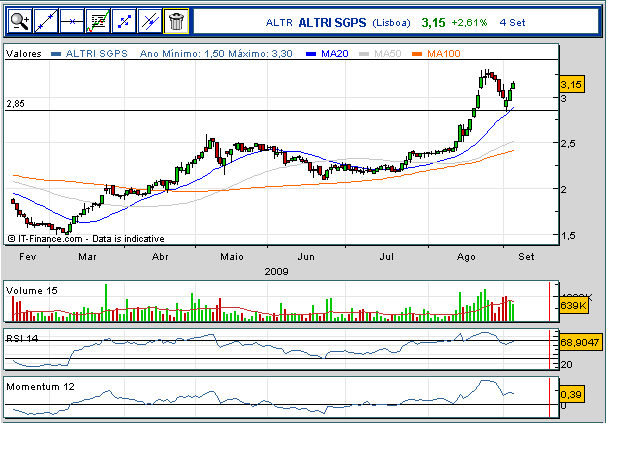Viewport: 623px width, 462px height.
Task: Click the trash can delete tool
Action: point(176,21)
